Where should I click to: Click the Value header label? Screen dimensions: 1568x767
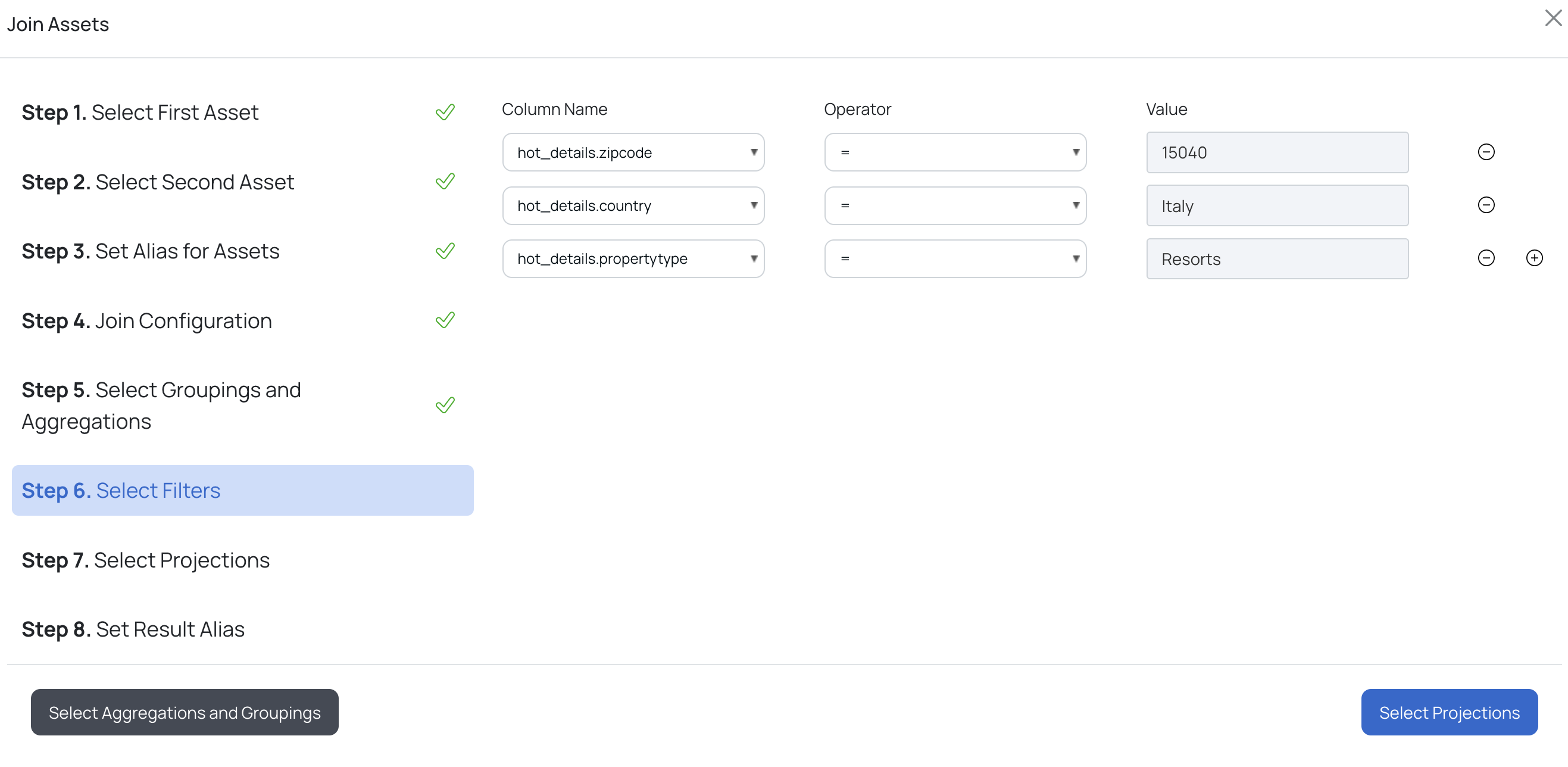click(1166, 110)
